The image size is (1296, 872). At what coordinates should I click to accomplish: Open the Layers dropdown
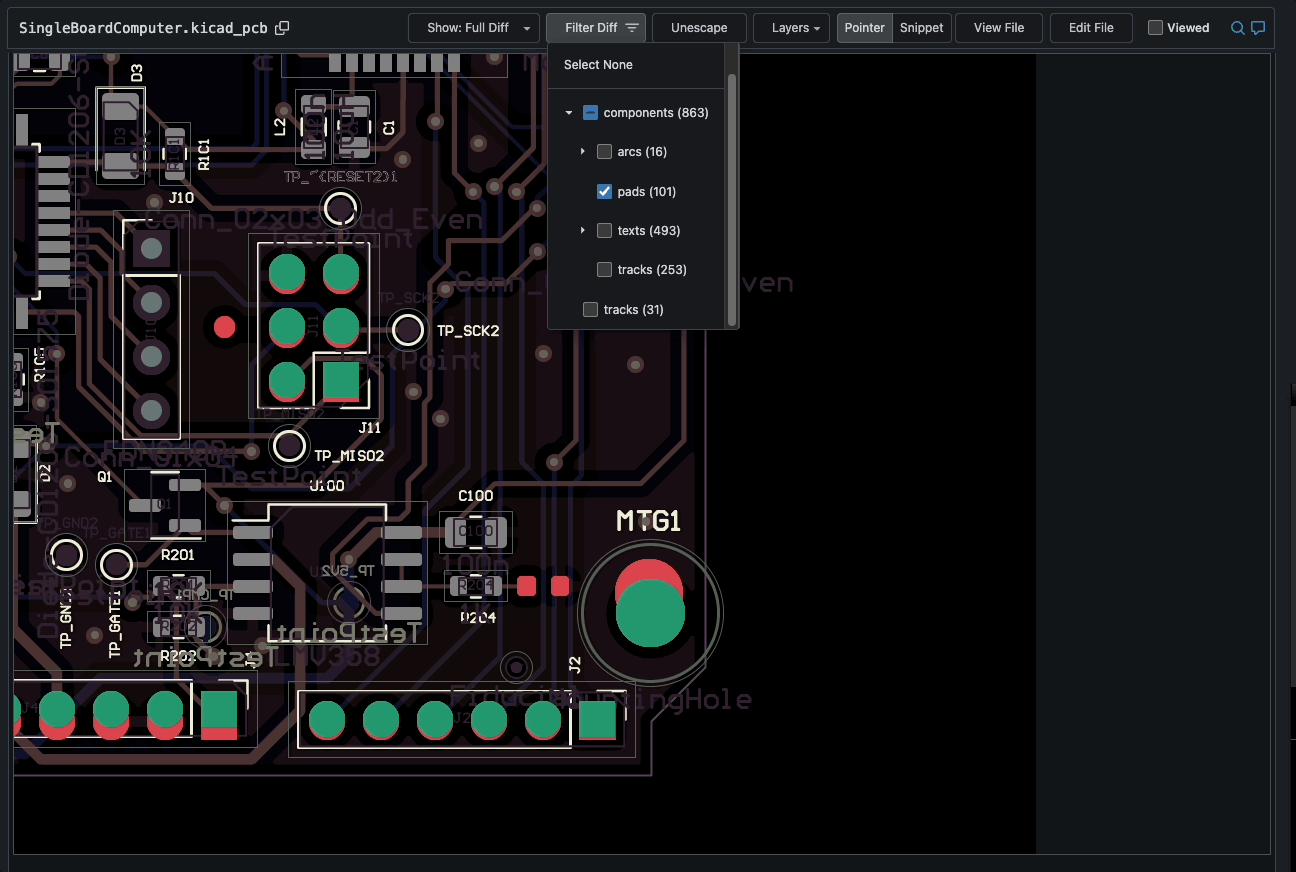[791, 27]
